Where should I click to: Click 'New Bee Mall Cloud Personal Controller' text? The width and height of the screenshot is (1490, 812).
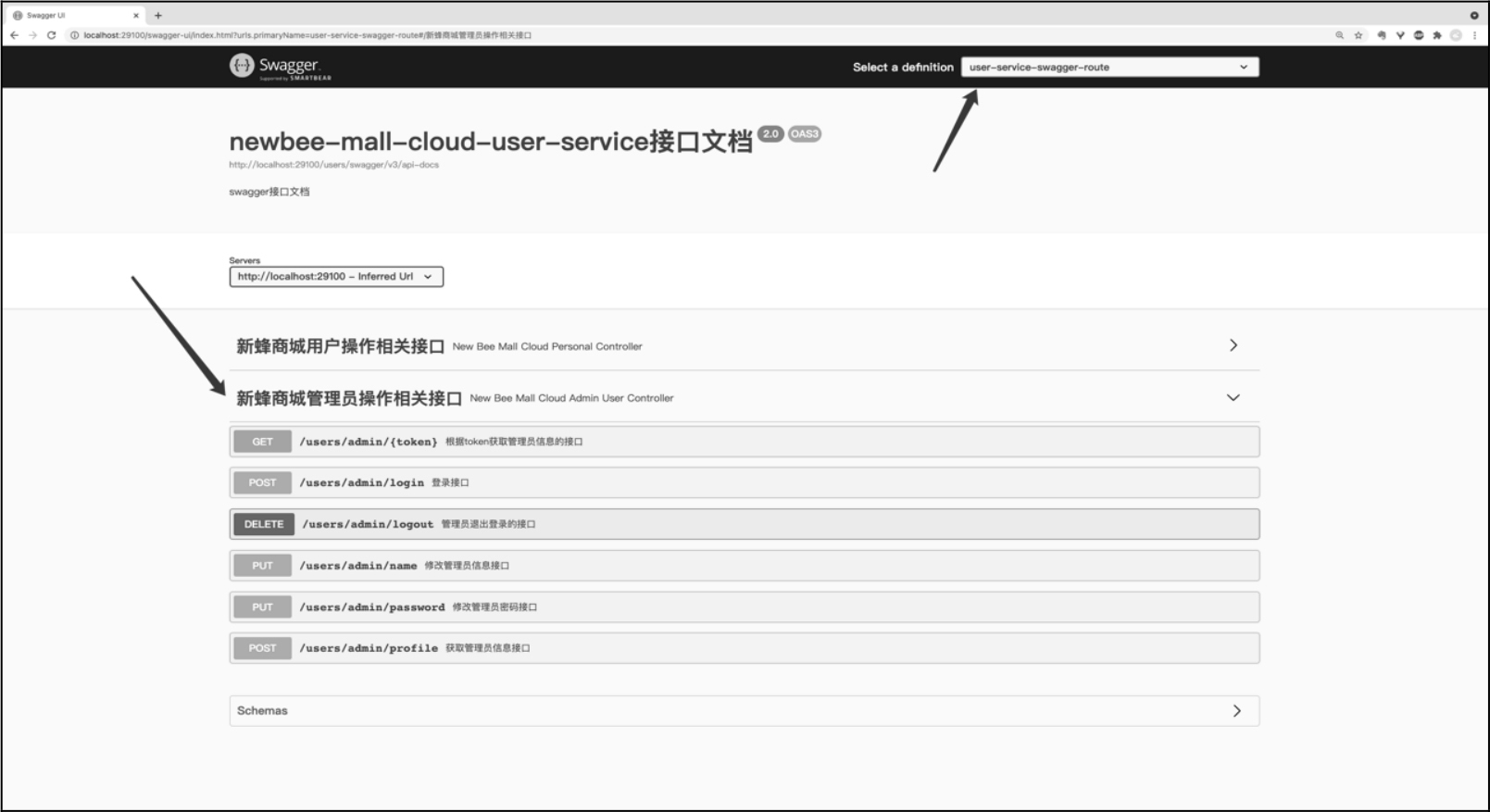547,346
